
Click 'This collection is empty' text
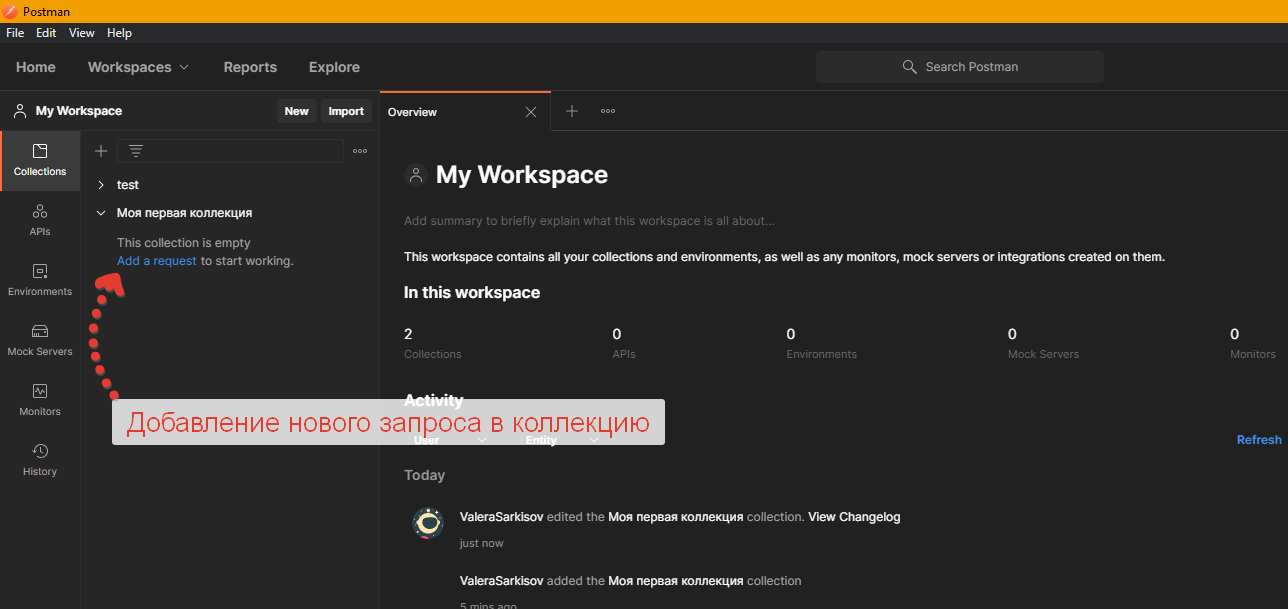[184, 243]
